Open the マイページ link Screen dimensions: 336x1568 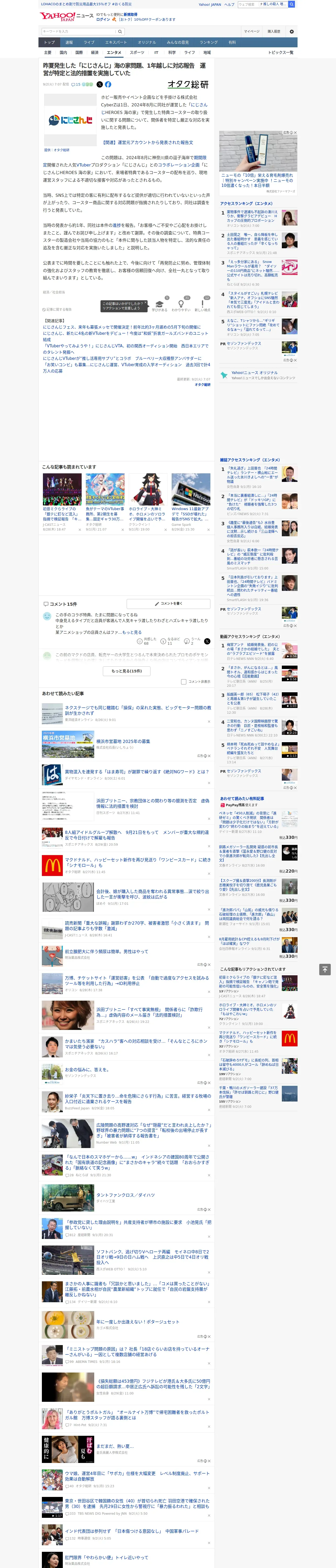pyautogui.click(x=252, y=32)
